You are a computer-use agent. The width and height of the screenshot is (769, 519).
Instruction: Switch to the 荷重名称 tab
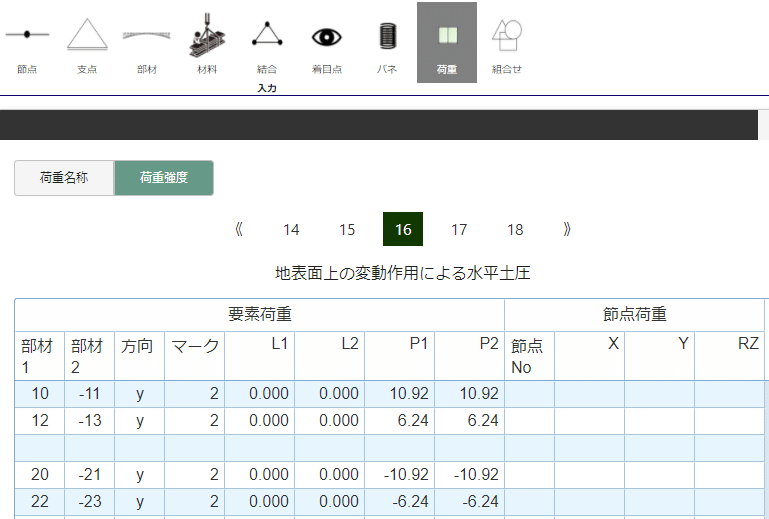tap(64, 178)
